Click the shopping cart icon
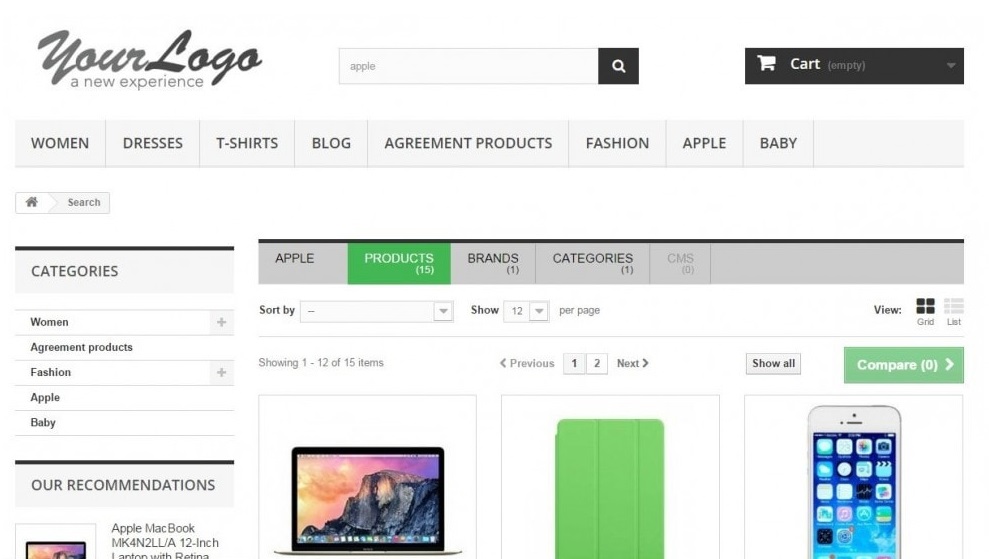 [x=766, y=63]
